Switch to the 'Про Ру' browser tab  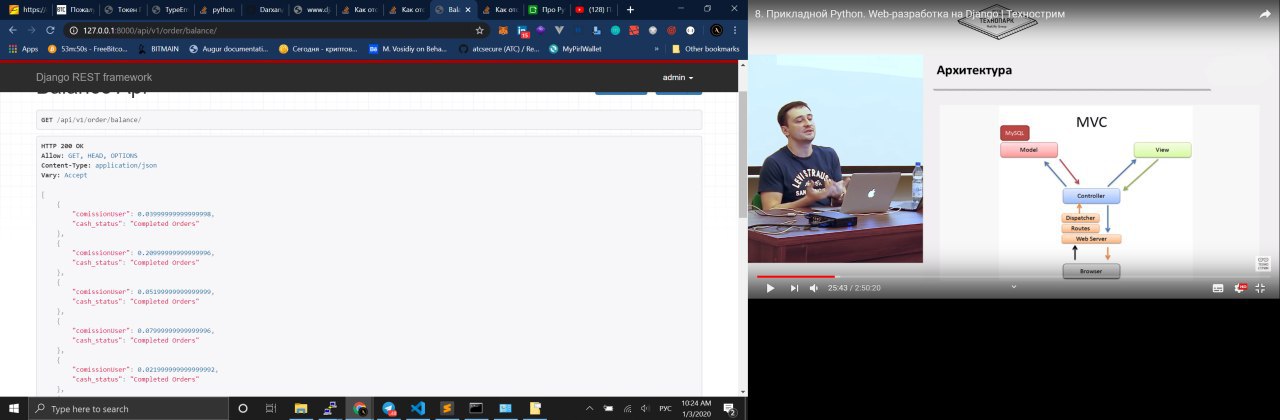547,9
